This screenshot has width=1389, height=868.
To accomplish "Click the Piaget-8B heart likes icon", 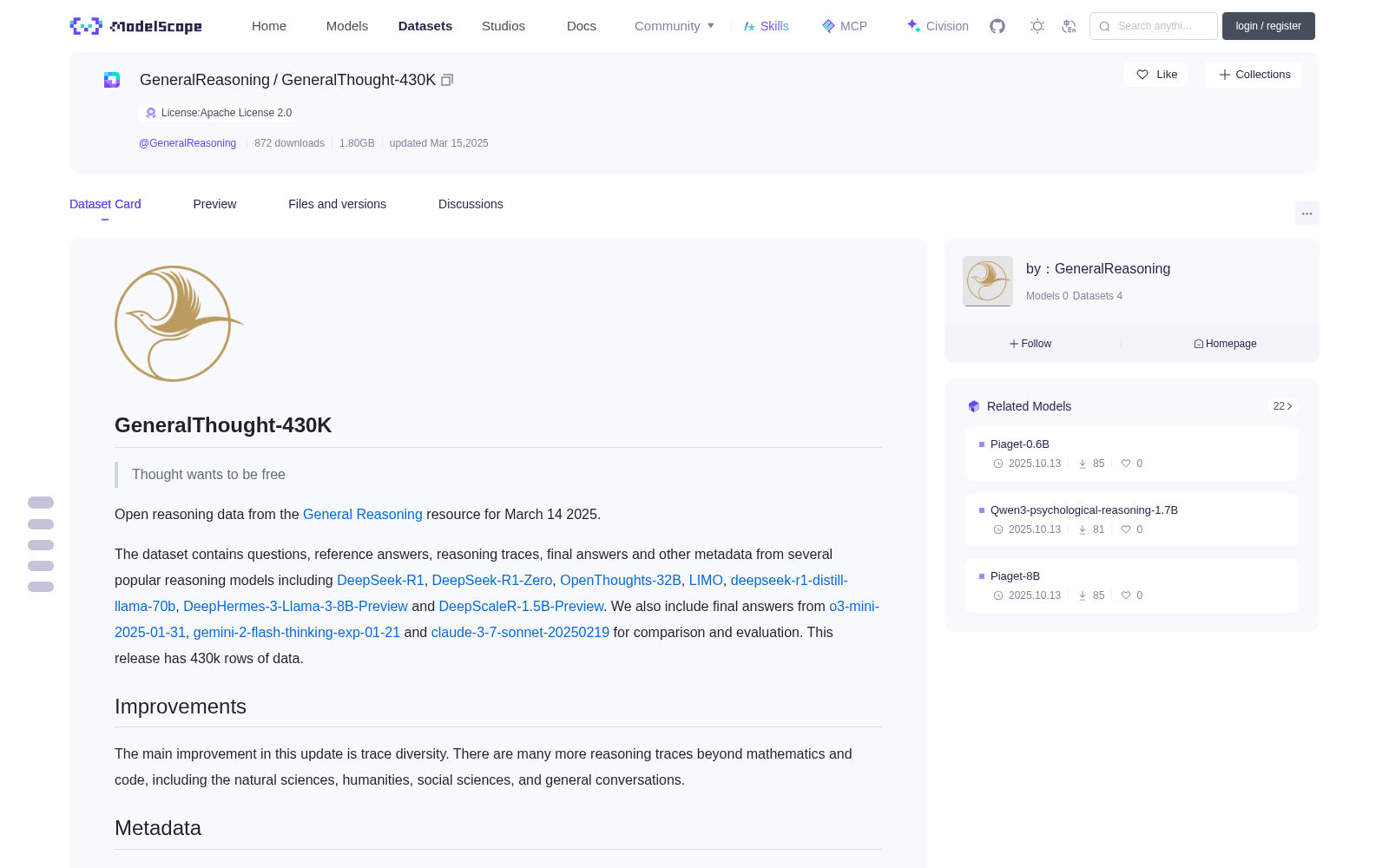I will (1126, 595).
